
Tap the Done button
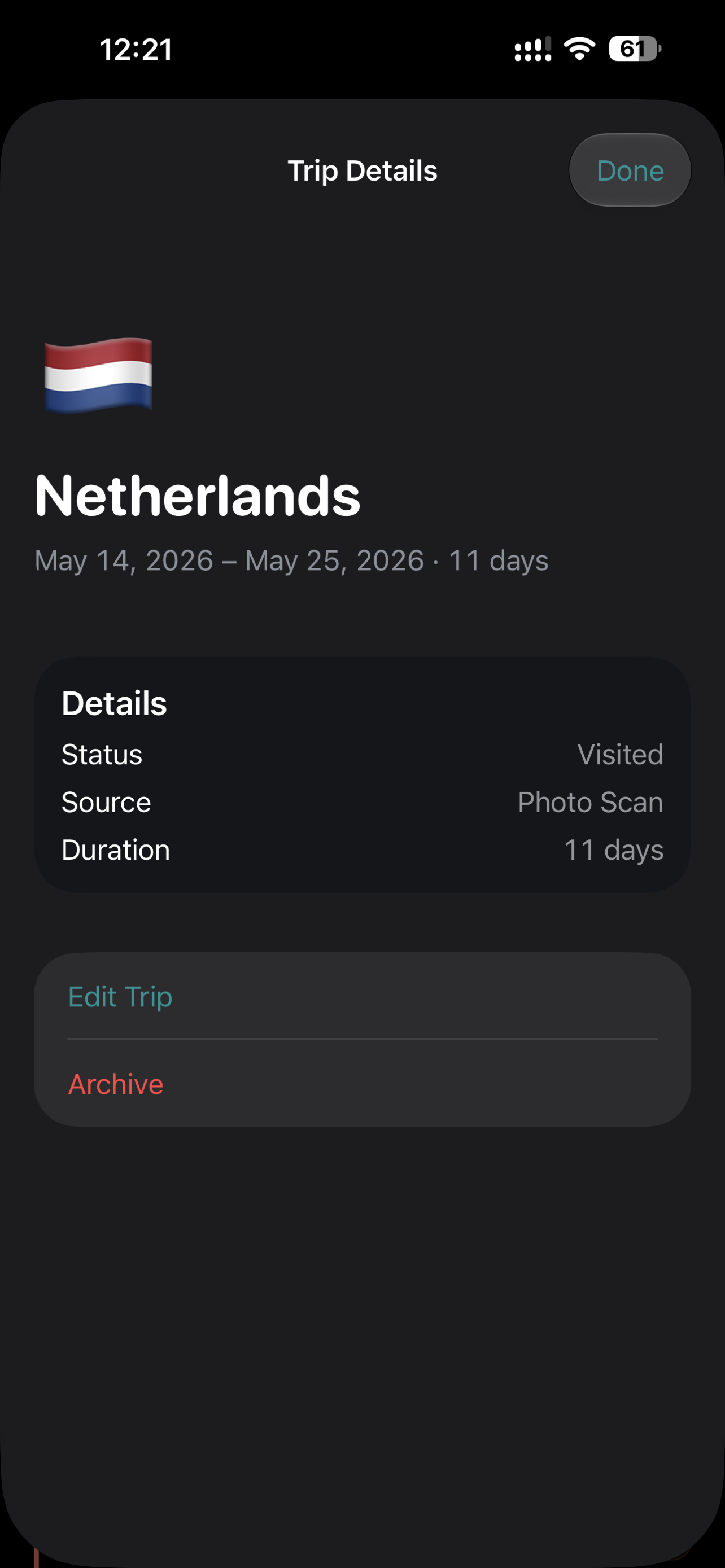[630, 170]
